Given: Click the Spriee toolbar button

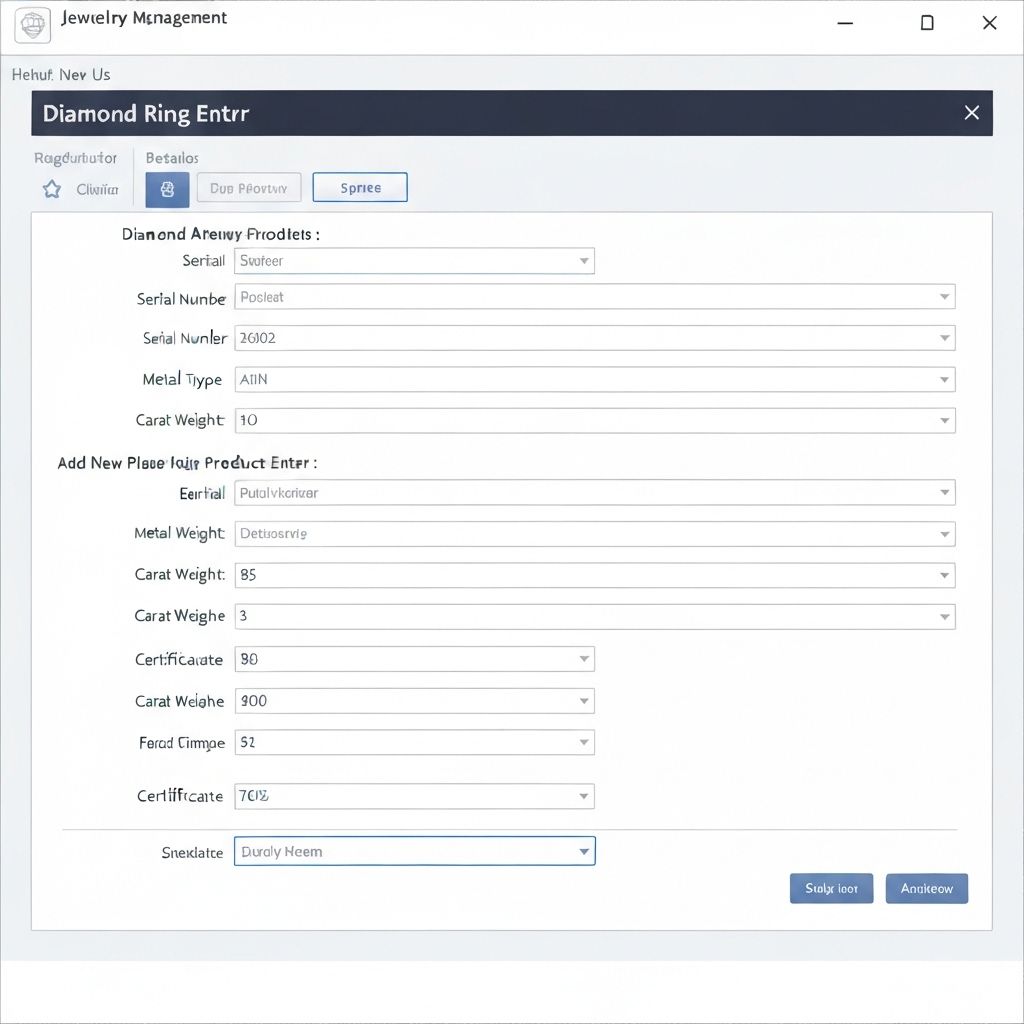Looking at the screenshot, I should (360, 188).
